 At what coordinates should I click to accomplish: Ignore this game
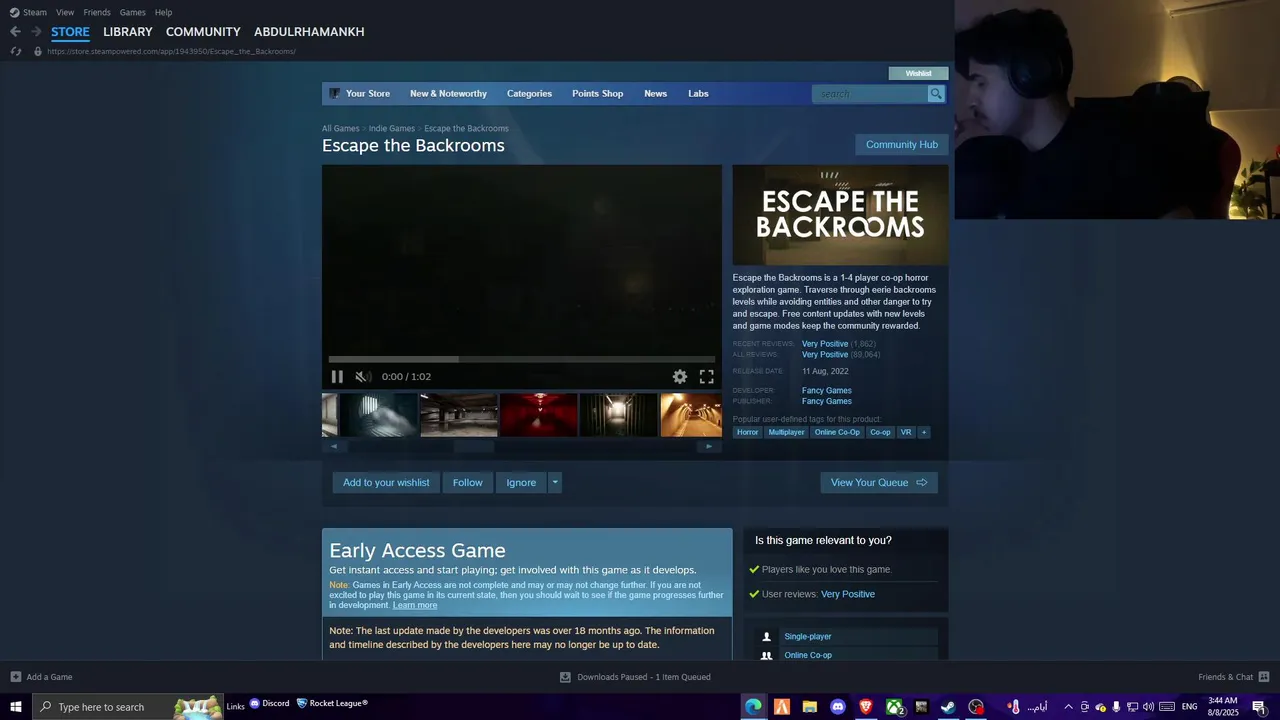(521, 483)
